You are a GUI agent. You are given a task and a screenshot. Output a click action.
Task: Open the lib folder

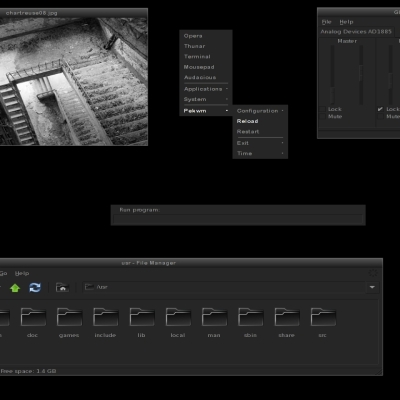point(142,323)
